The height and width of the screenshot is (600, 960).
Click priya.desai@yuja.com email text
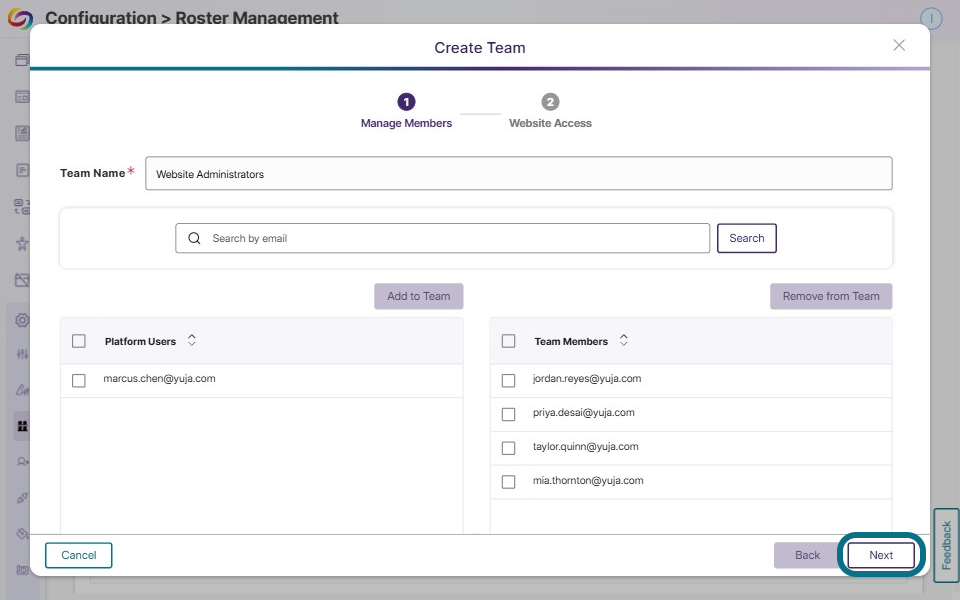click(583, 413)
